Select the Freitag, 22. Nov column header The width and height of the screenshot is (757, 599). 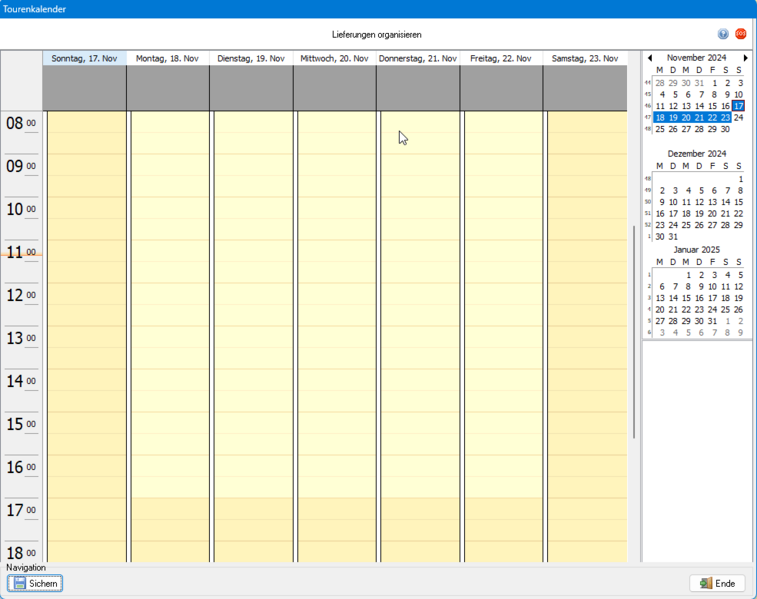pyautogui.click(x=501, y=58)
